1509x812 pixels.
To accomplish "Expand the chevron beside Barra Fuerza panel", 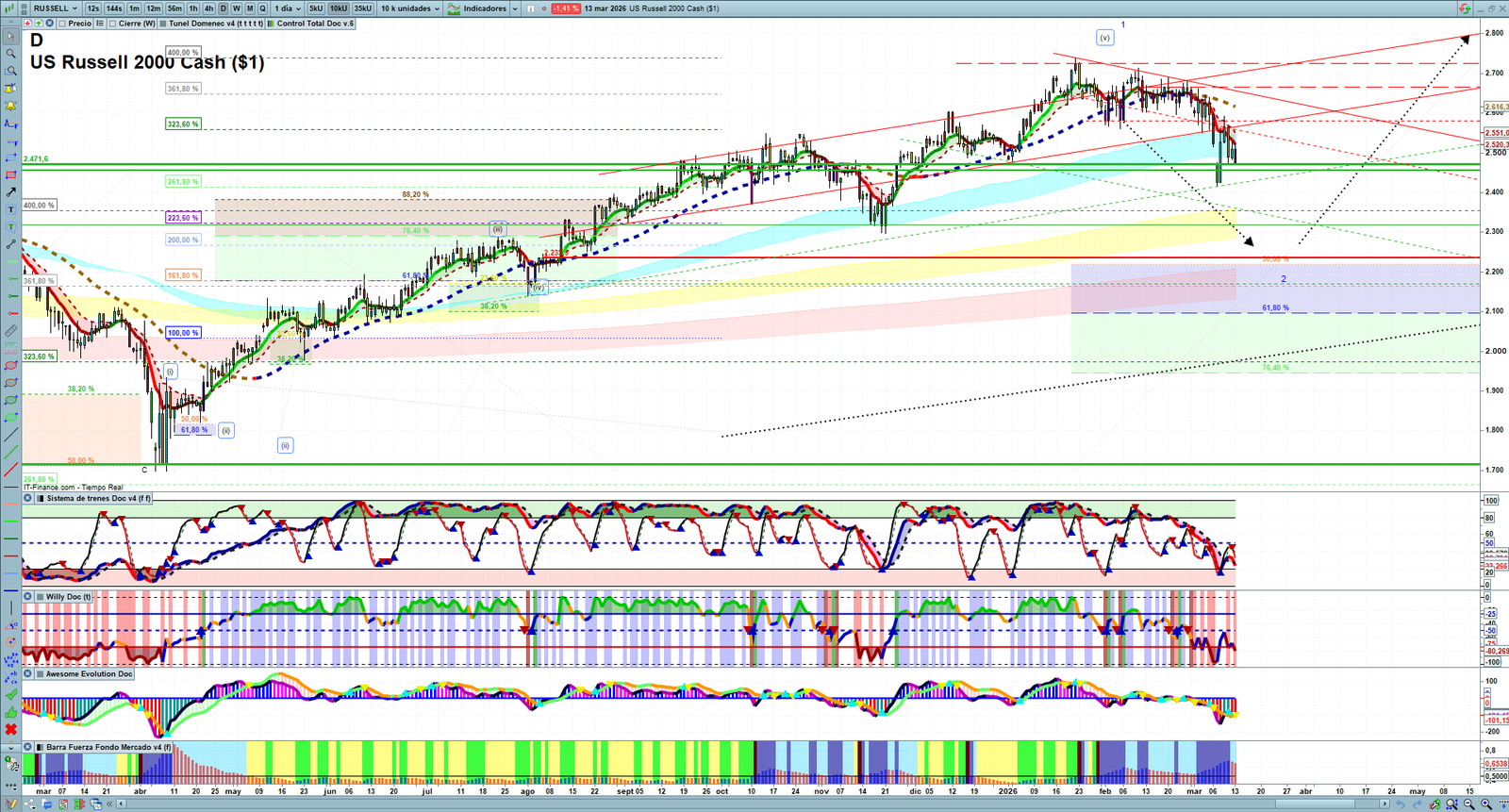I will tap(11, 747).
